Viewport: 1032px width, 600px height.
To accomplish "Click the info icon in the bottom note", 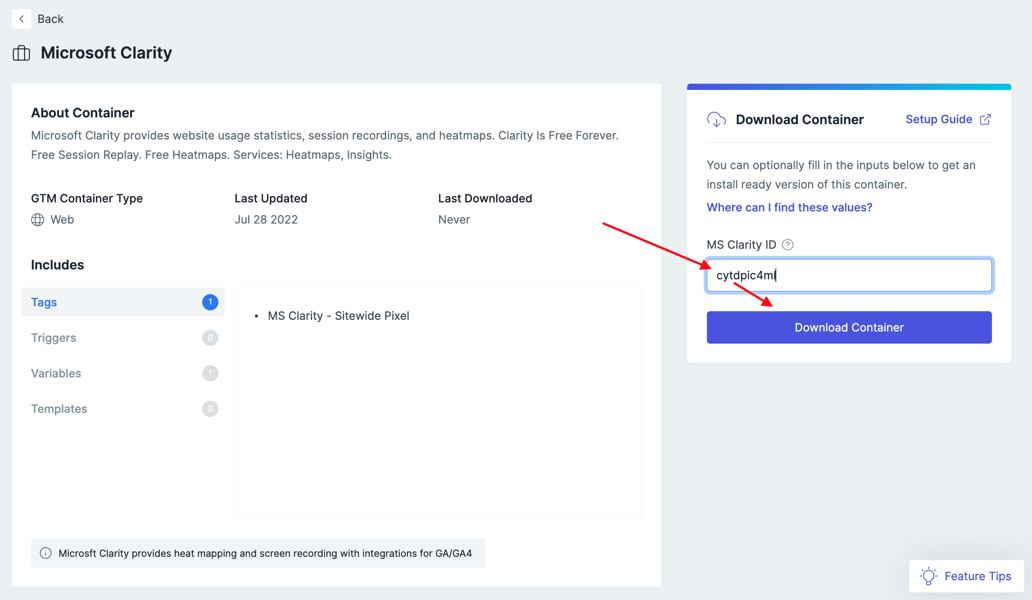I will tap(45, 553).
